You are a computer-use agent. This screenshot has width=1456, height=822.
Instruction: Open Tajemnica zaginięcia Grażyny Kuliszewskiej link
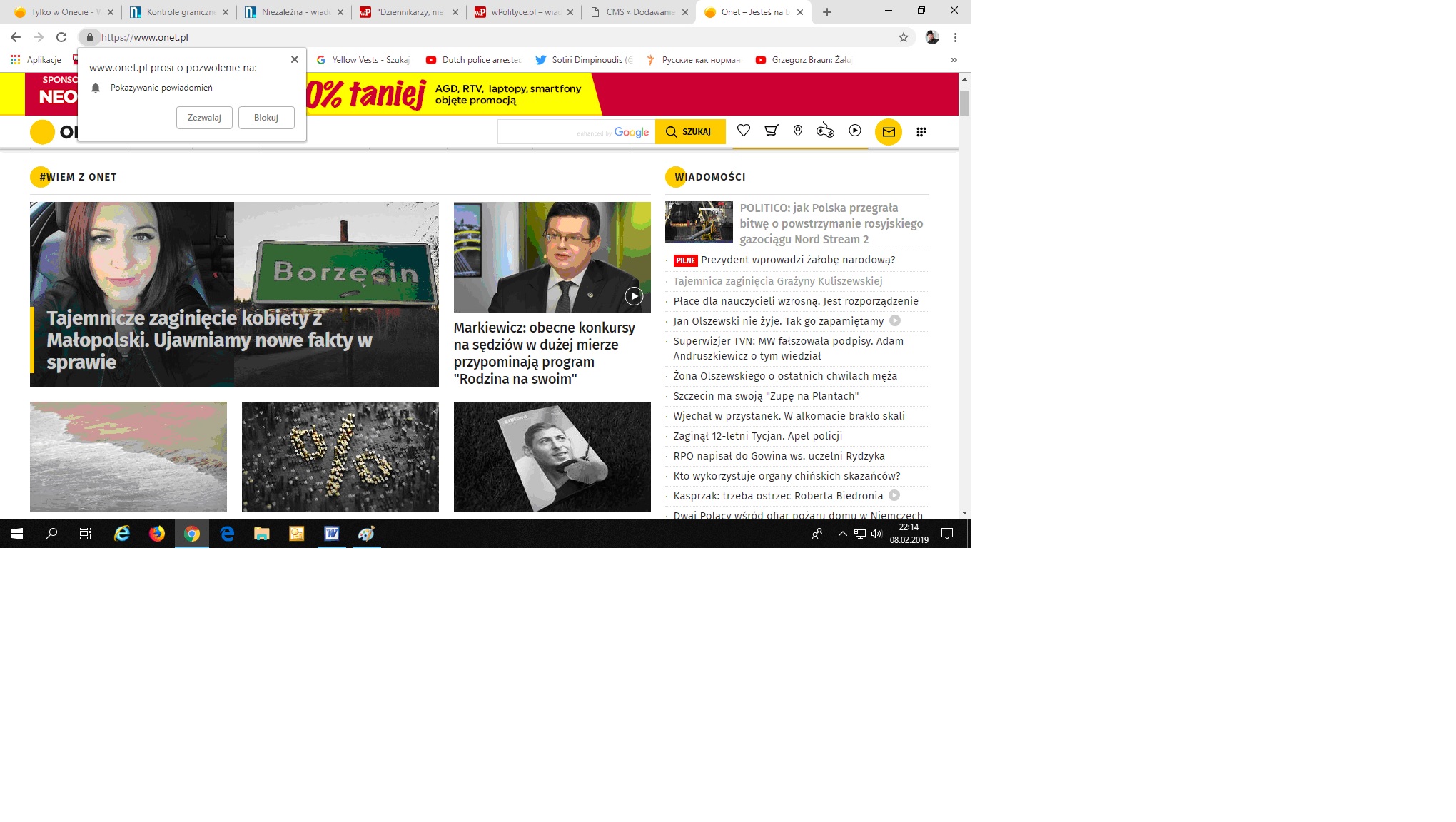point(778,281)
